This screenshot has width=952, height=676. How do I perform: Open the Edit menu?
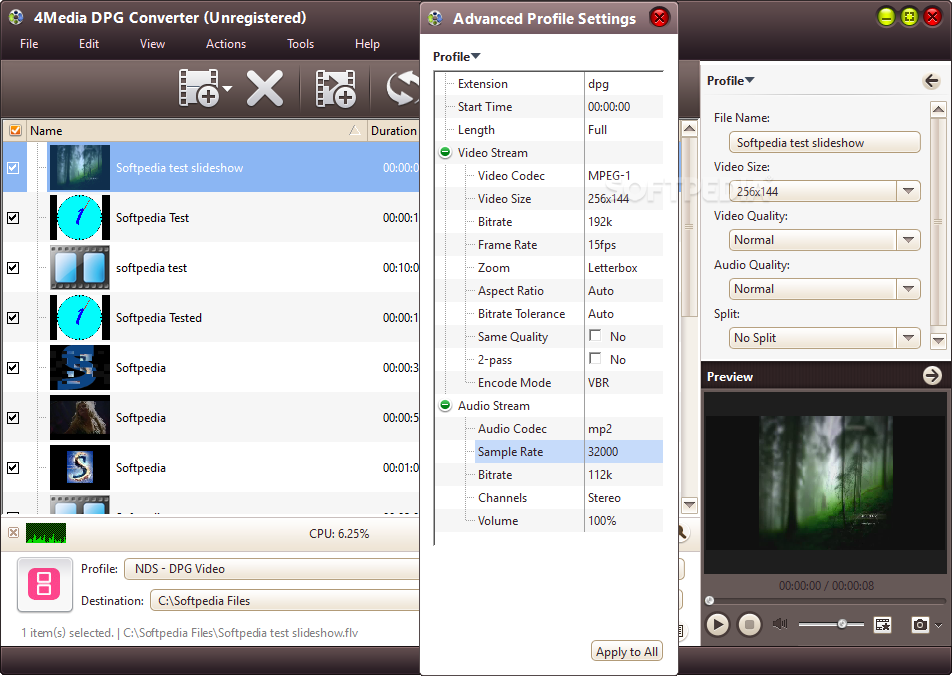[x=89, y=44]
